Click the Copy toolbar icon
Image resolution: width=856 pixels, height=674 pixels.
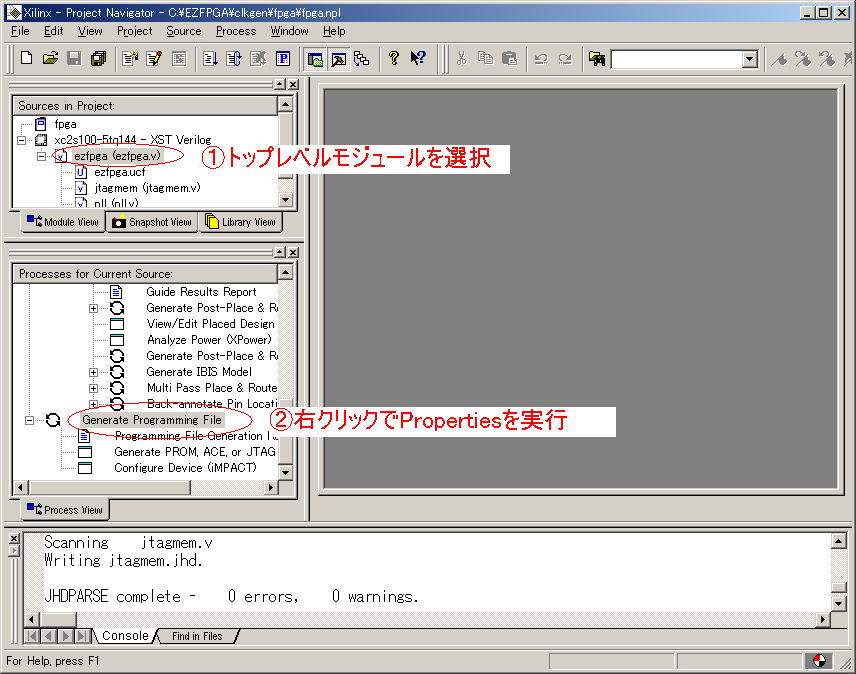[485, 58]
